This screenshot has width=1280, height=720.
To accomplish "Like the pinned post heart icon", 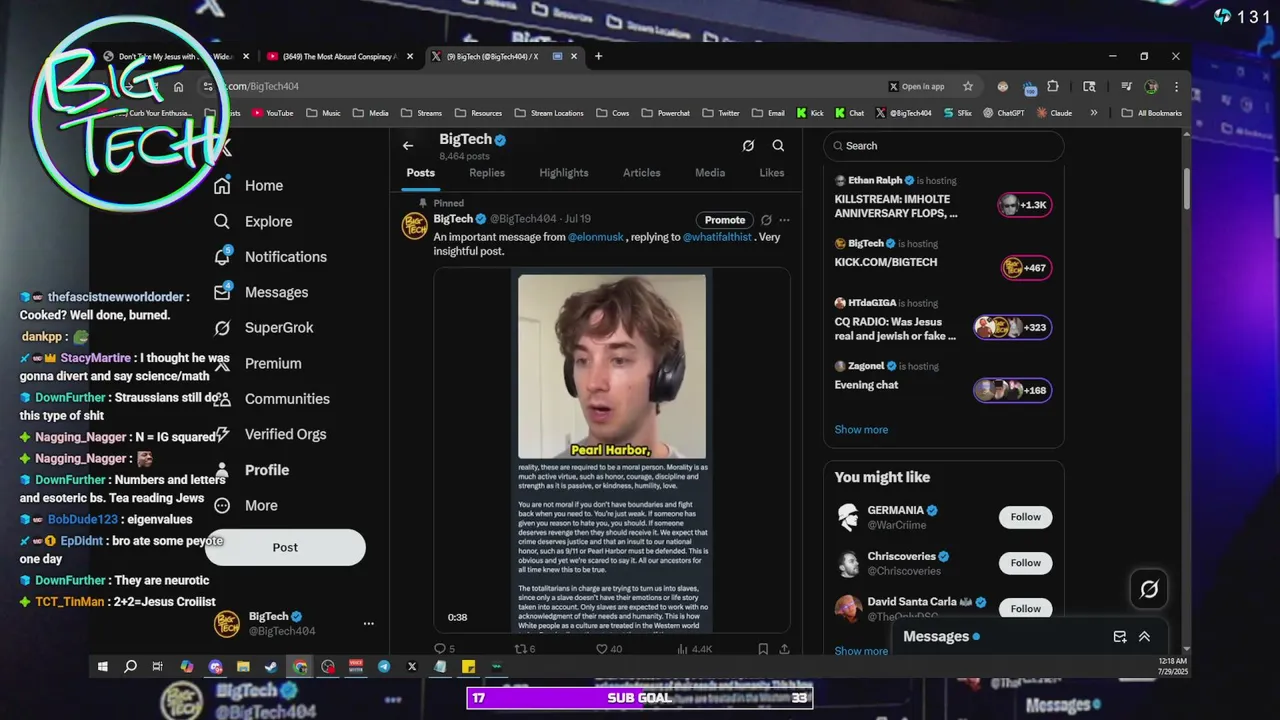I will (x=602, y=649).
